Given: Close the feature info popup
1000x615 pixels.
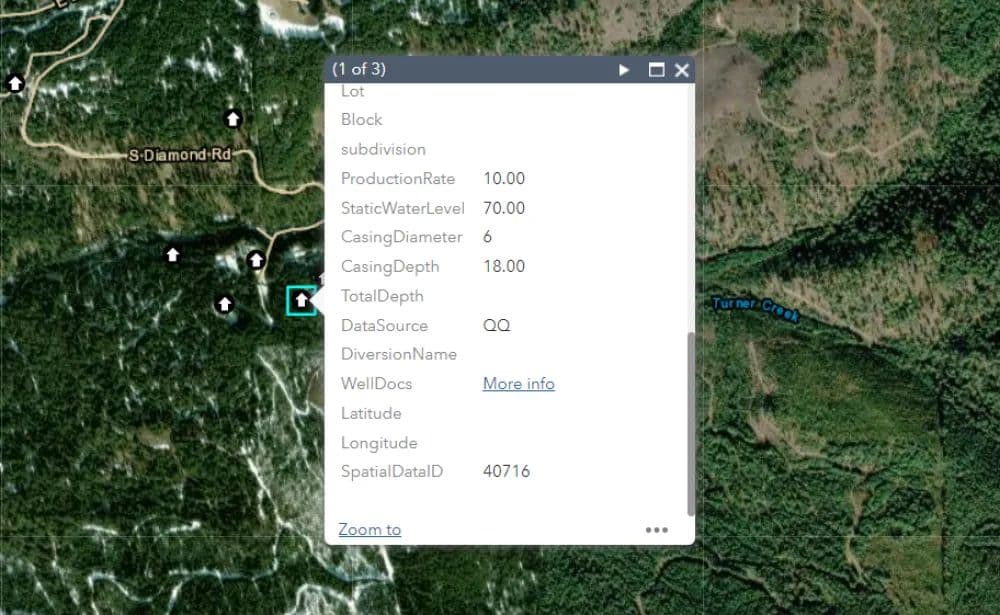Looking at the screenshot, I should [682, 70].
